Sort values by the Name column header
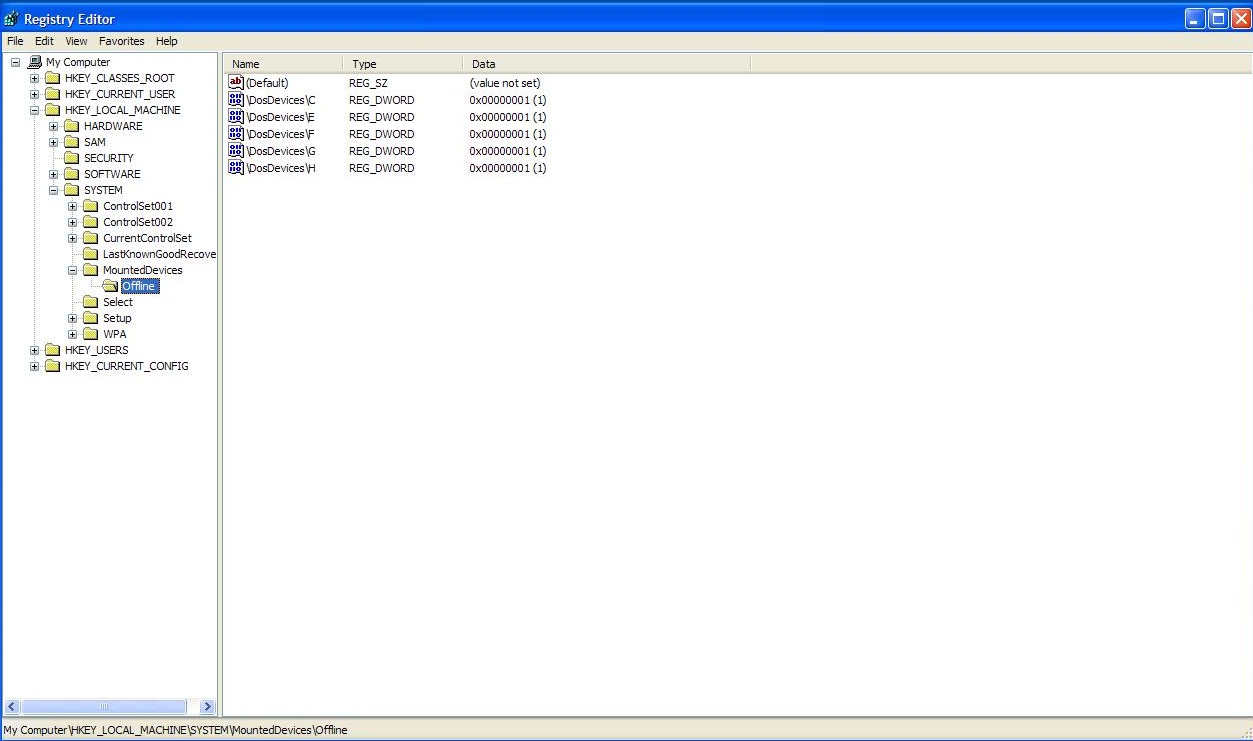Screen dimensions: 1253x741 click(x=283, y=64)
